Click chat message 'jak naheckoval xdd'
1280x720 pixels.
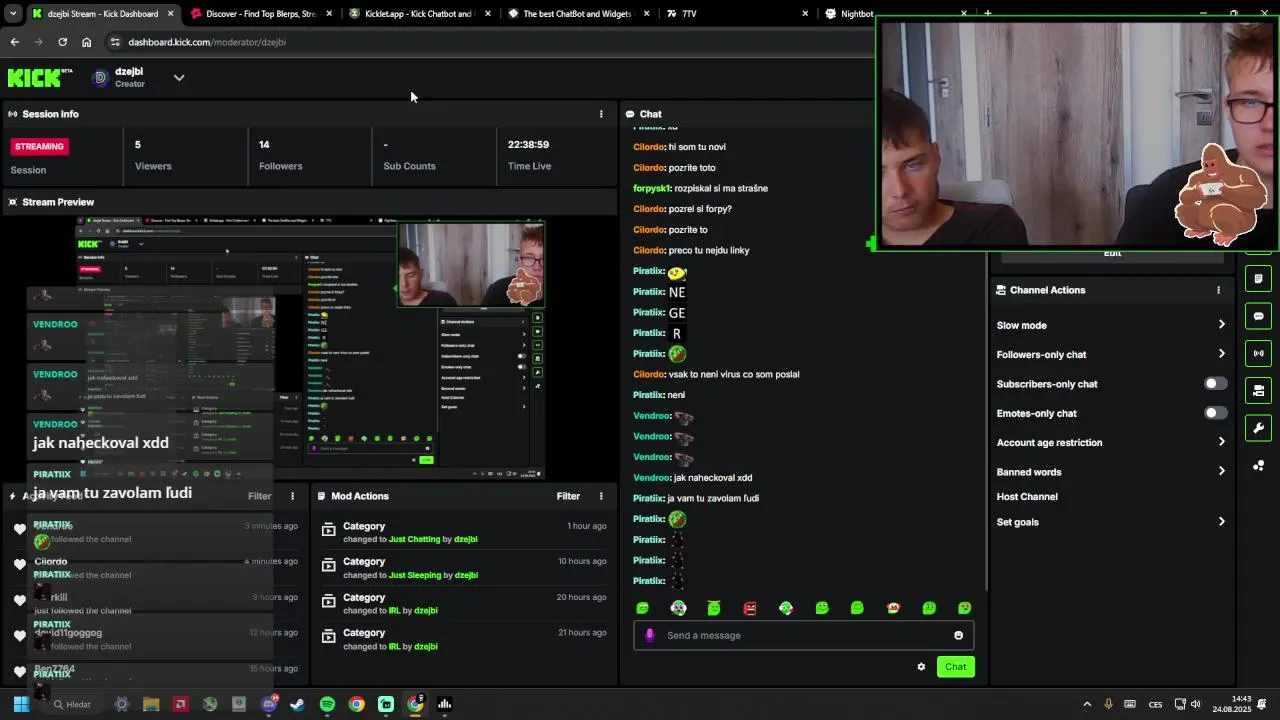pos(713,478)
